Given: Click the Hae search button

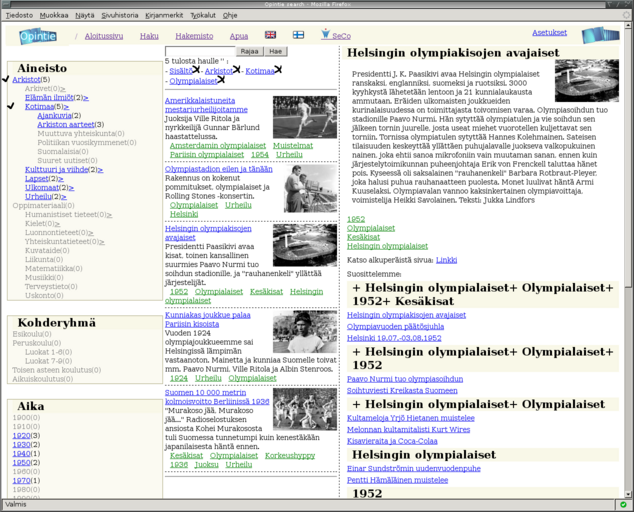Looking at the screenshot, I should (x=275, y=51).
